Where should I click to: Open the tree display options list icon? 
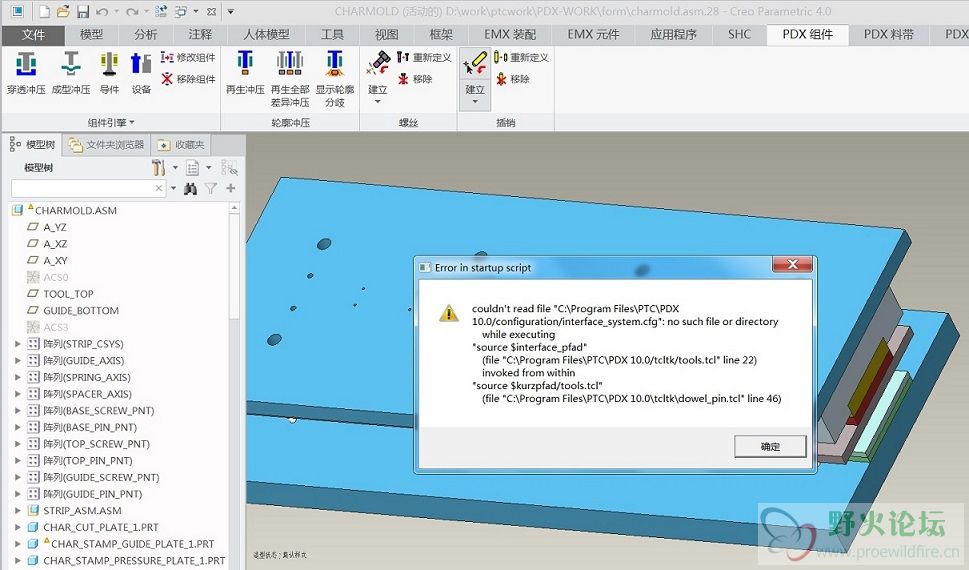[x=192, y=168]
